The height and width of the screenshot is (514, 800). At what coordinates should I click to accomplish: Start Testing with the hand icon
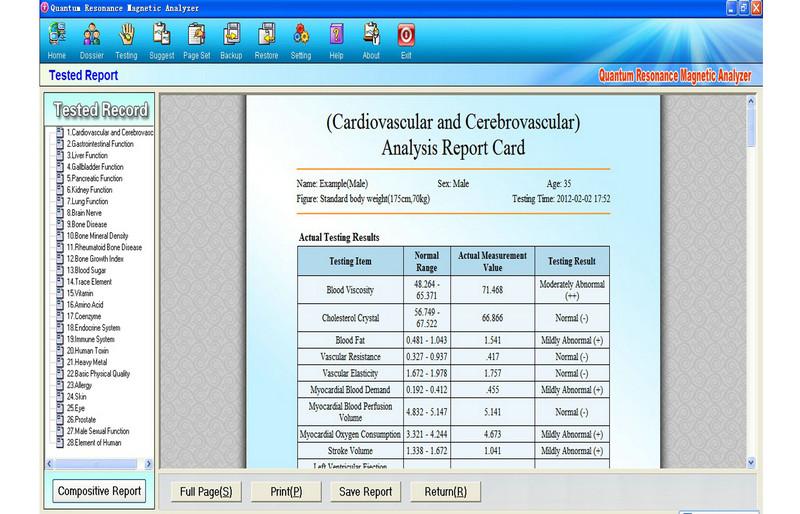pos(126,41)
